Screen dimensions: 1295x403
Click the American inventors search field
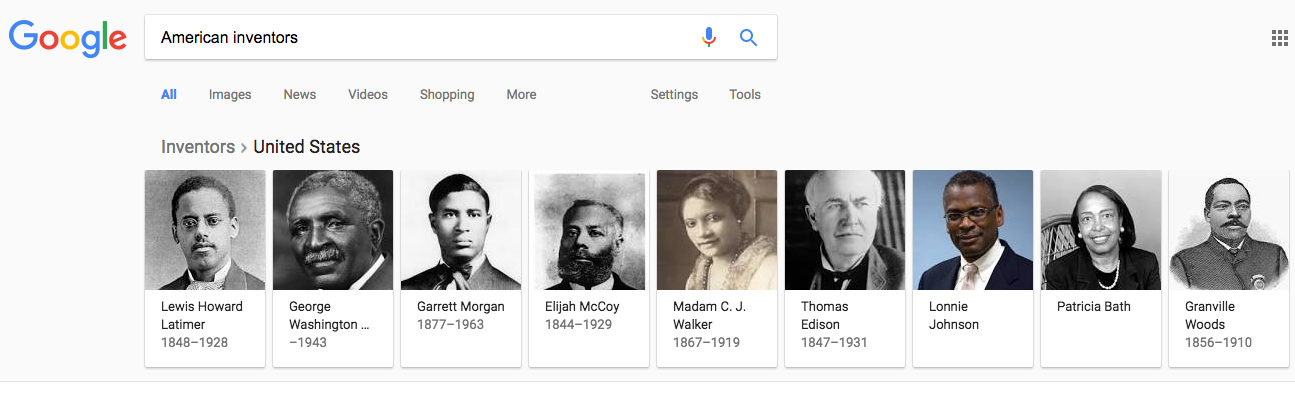tap(420, 38)
